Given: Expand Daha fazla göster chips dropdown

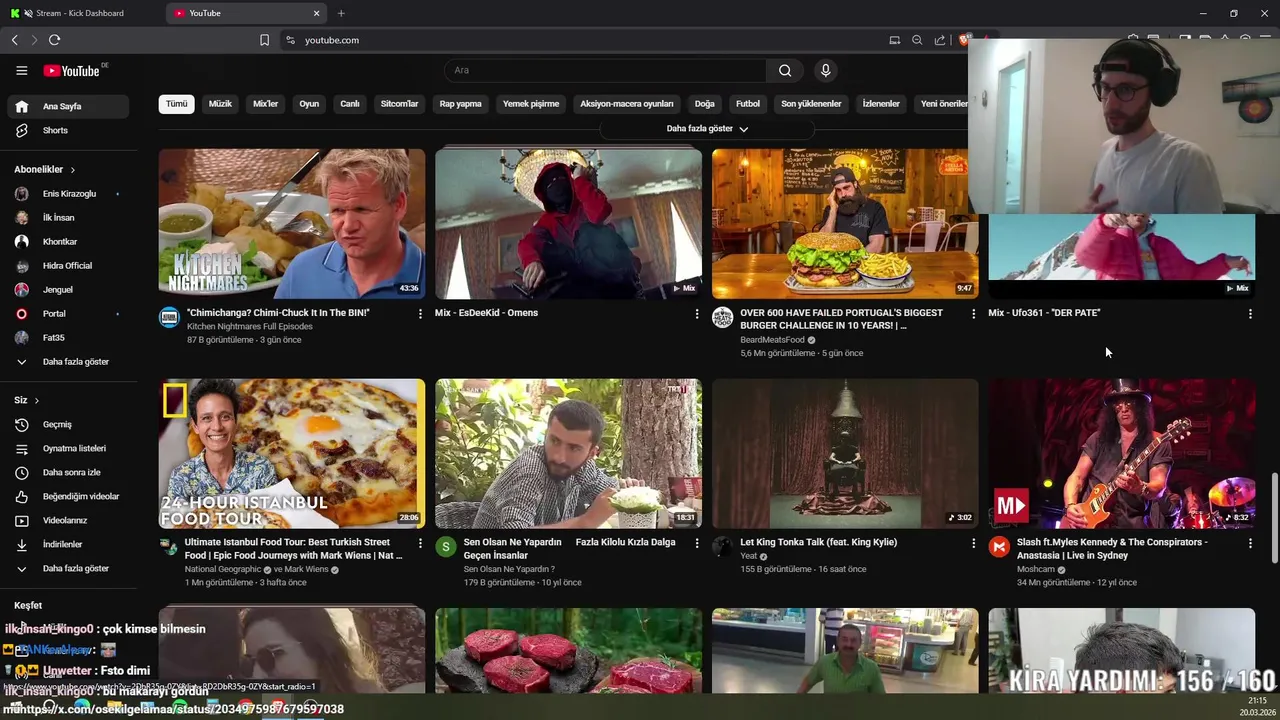Looking at the screenshot, I should [x=707, y=129].
